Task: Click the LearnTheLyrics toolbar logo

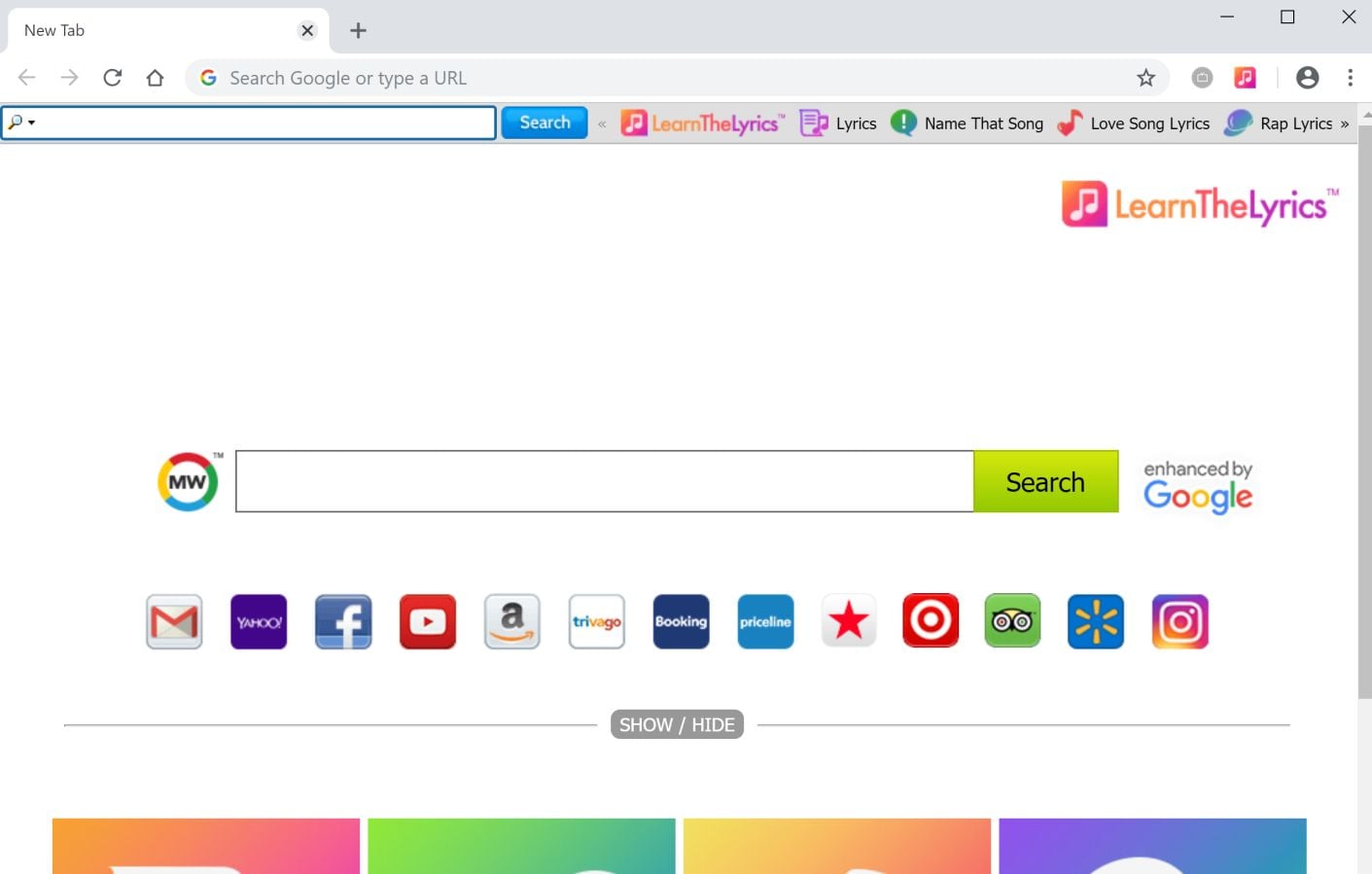Action: pyautogui.click(x=703, y=123)
